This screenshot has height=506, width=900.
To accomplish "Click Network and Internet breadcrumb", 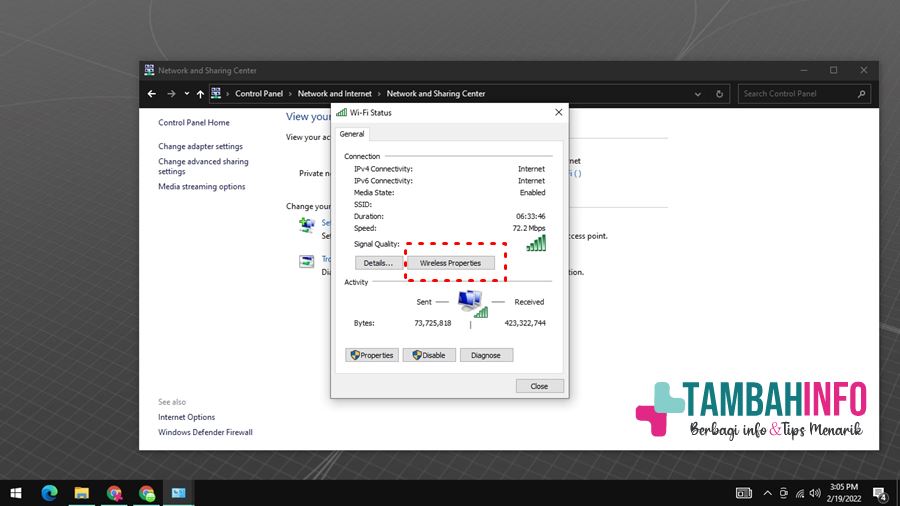I will pyautogui.click(x=335, y=94).
